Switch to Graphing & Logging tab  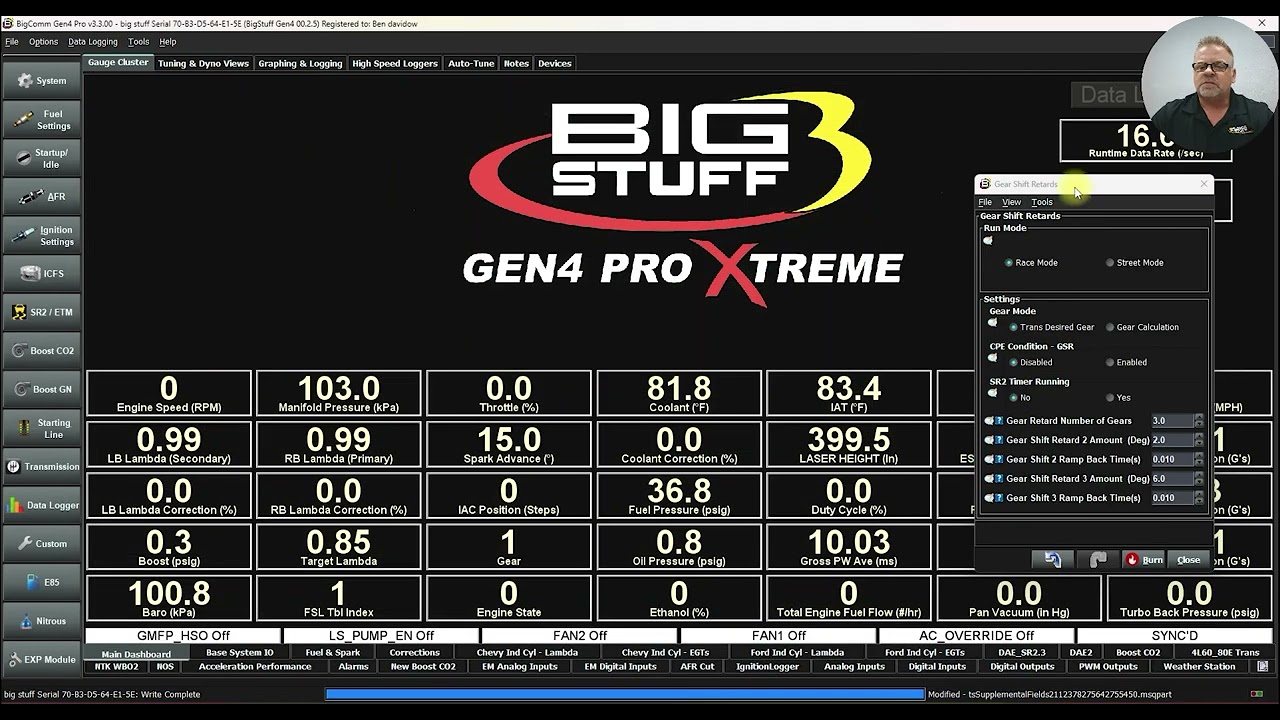(x=300, y=63)
